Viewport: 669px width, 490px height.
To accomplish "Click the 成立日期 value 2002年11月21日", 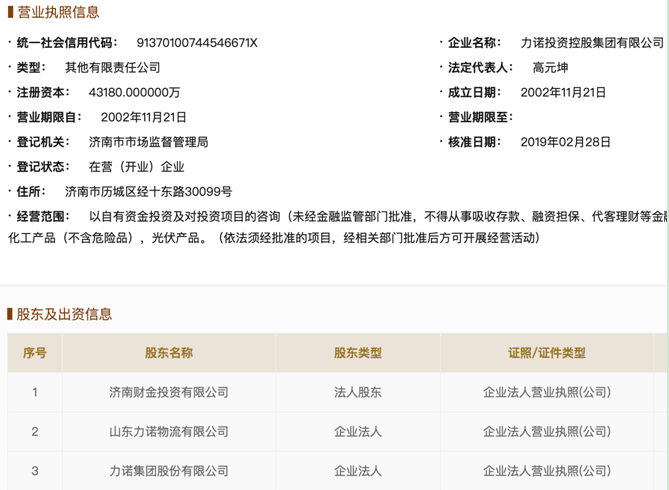I will pos(565,93).
